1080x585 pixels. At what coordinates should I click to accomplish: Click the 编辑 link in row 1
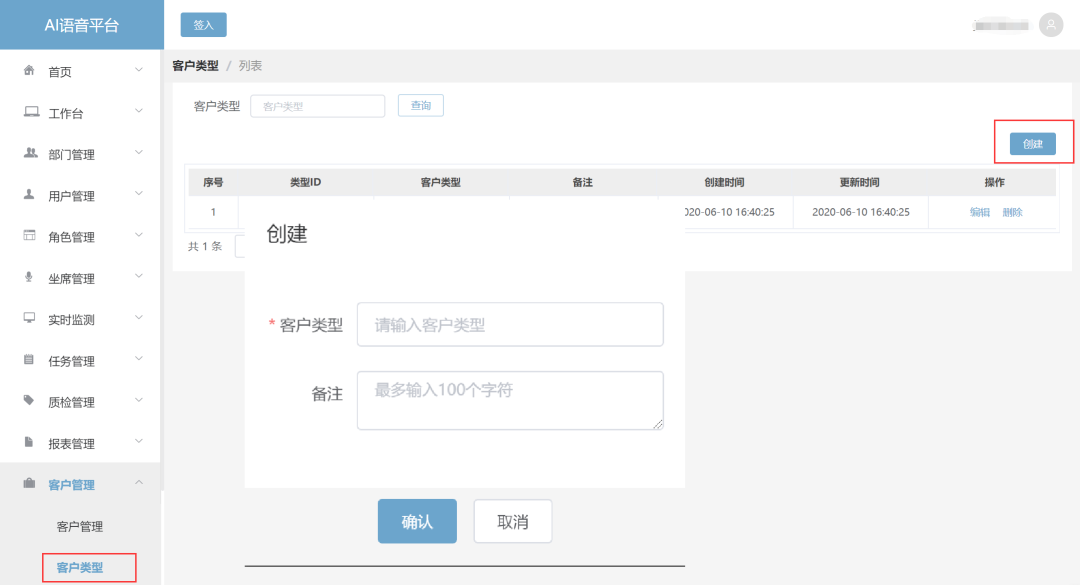[x=979, y=212]
